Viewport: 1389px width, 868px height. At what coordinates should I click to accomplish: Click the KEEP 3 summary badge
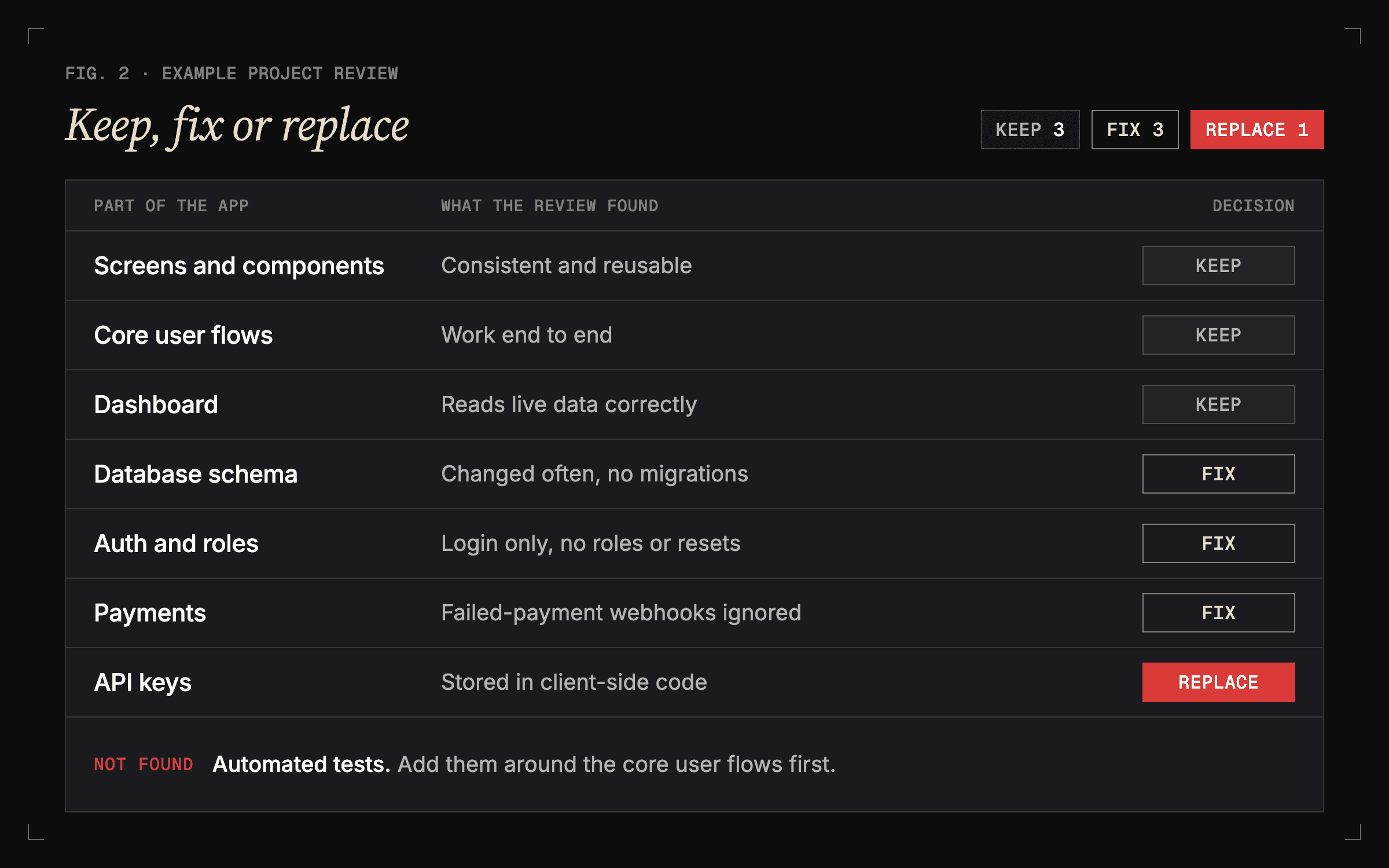click(x=1030, y=130)
